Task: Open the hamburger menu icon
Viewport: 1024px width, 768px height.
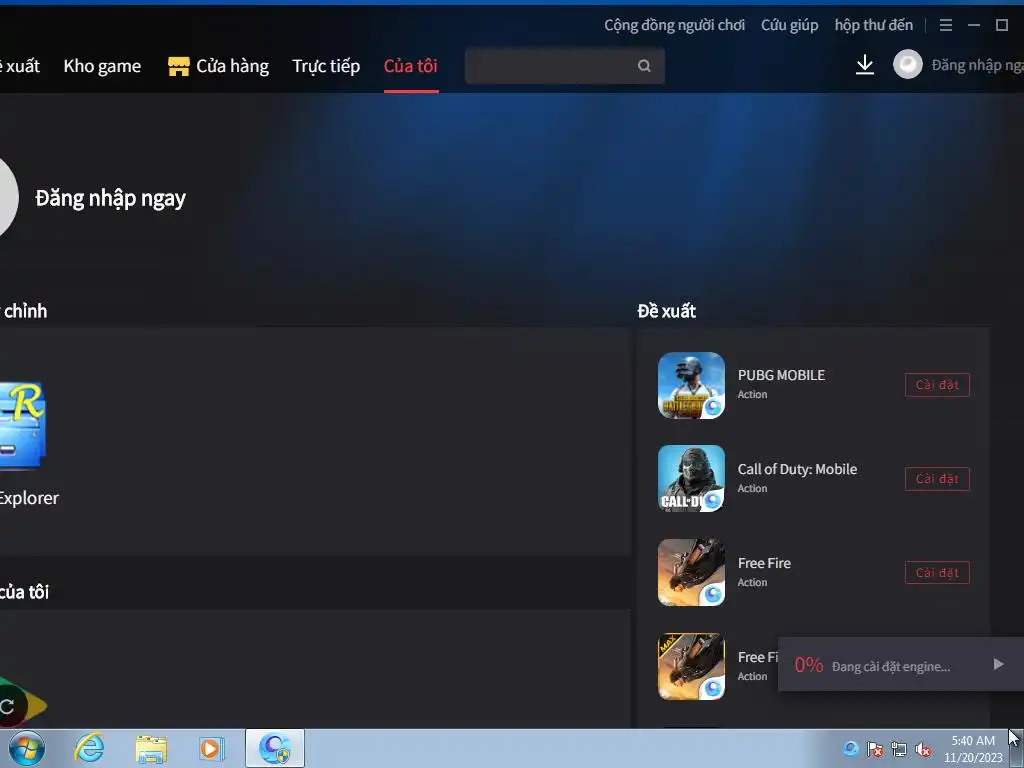Action: 946,25
